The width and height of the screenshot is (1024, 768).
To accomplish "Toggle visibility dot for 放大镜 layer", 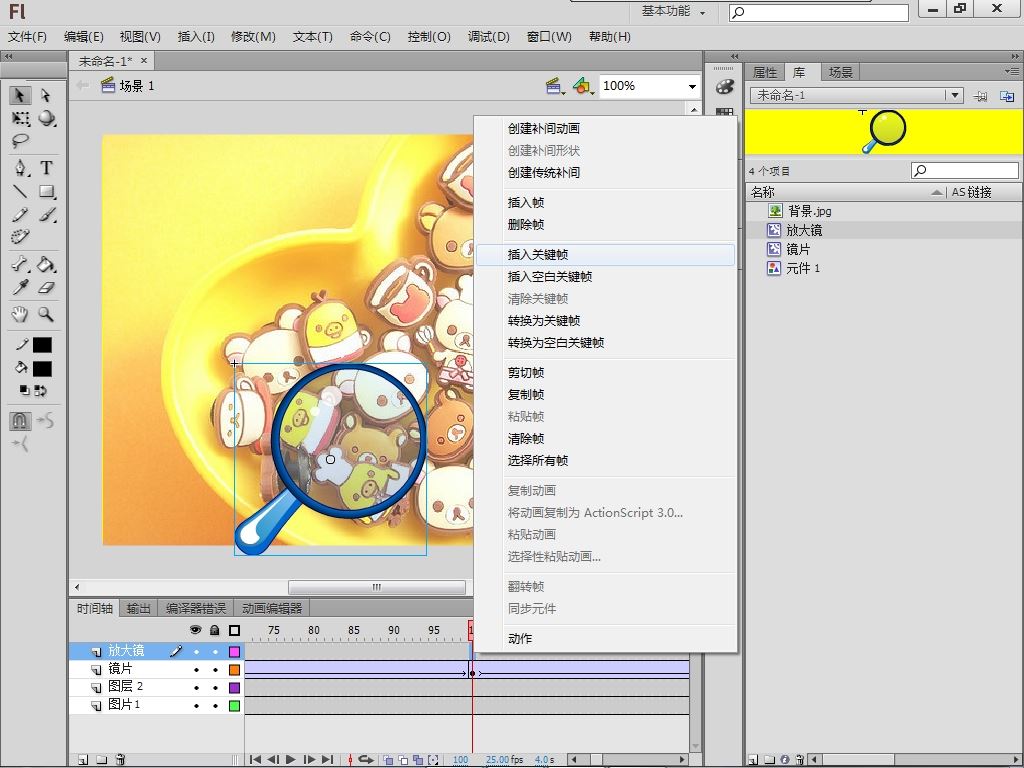I will pyautogui.click(x=196, y=652).
